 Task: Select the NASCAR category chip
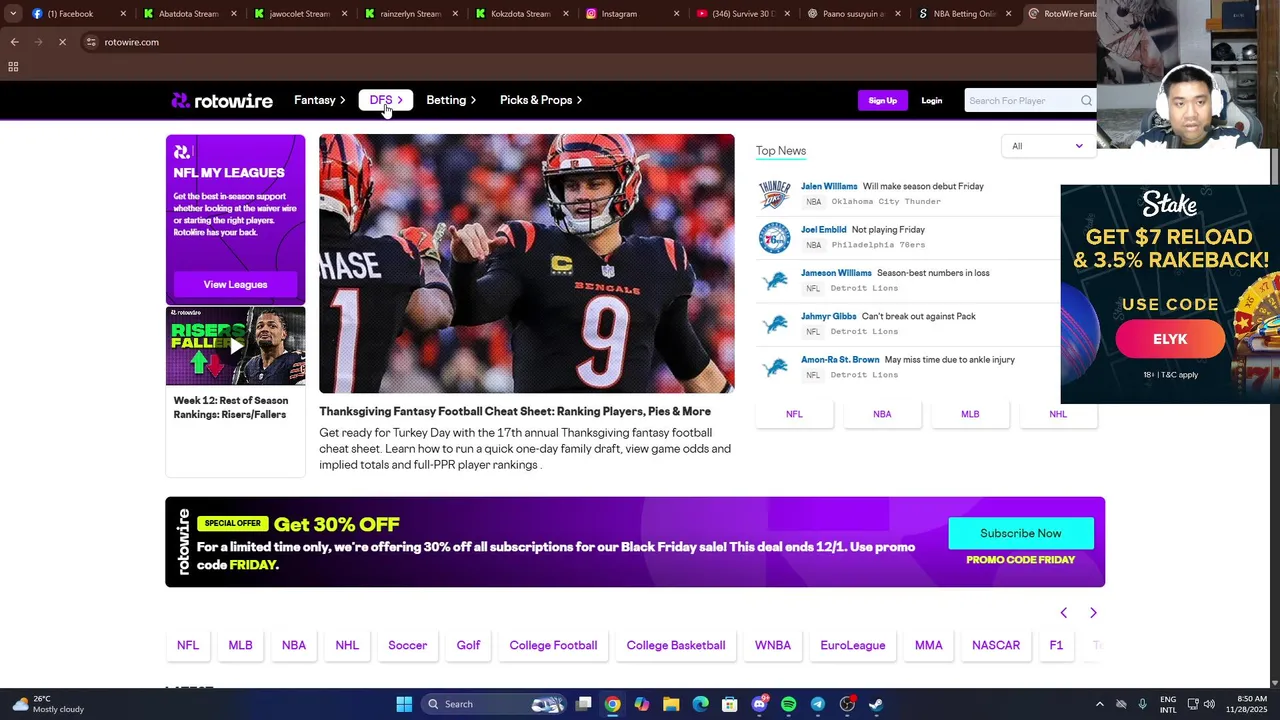[996, 645]
